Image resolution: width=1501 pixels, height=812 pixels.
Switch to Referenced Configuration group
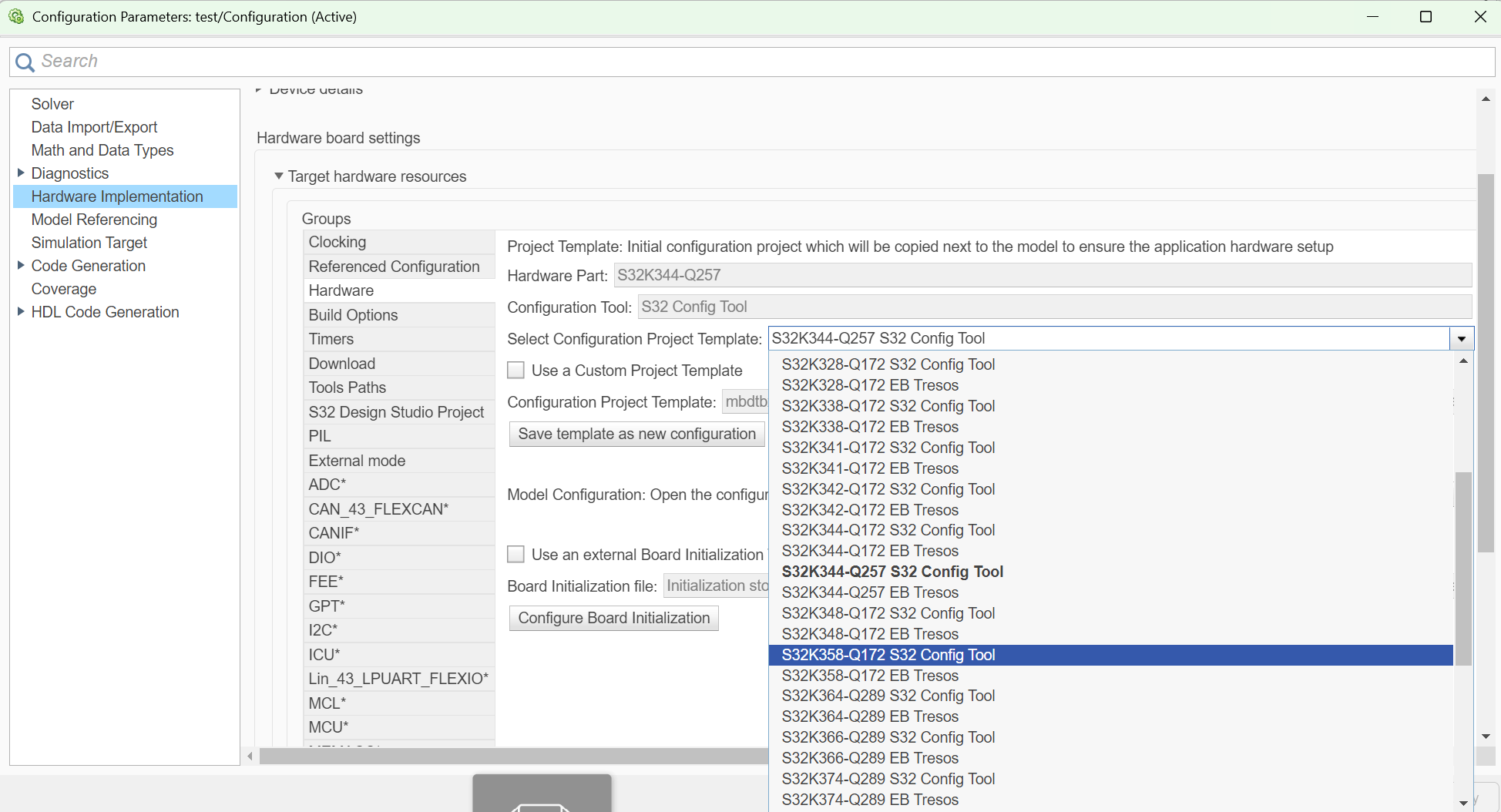399,267
